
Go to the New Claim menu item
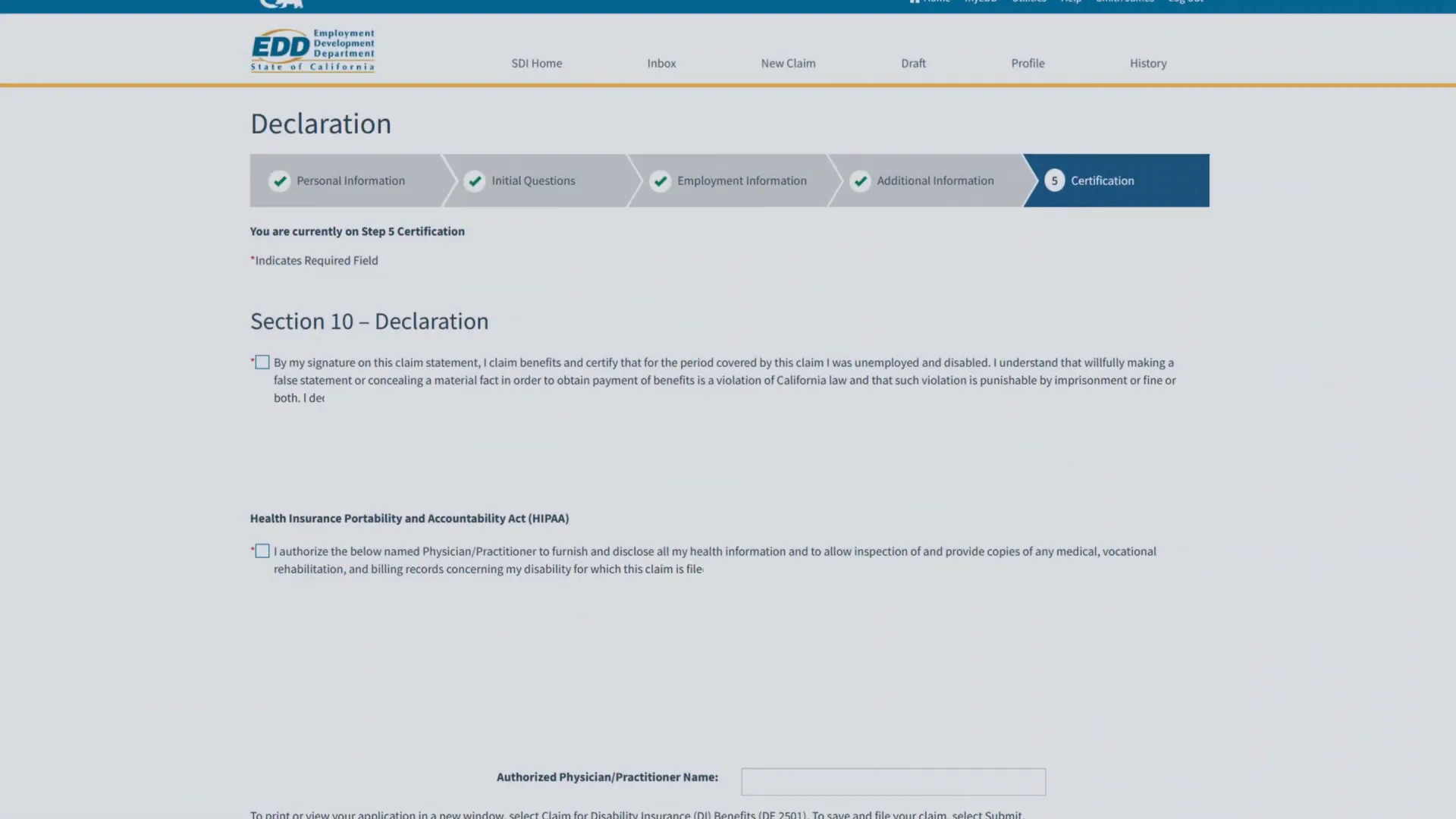click(788, 64)
